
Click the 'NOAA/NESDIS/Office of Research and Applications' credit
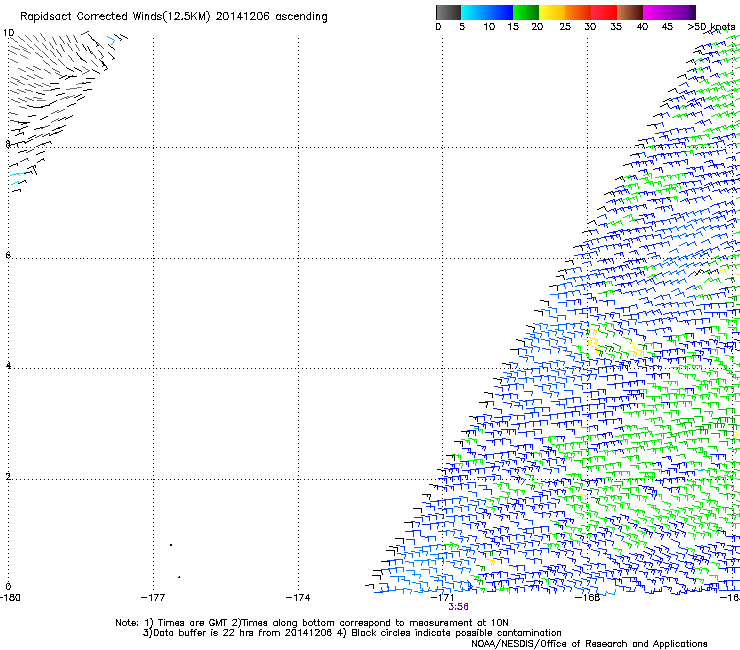[x=589, y=644]
